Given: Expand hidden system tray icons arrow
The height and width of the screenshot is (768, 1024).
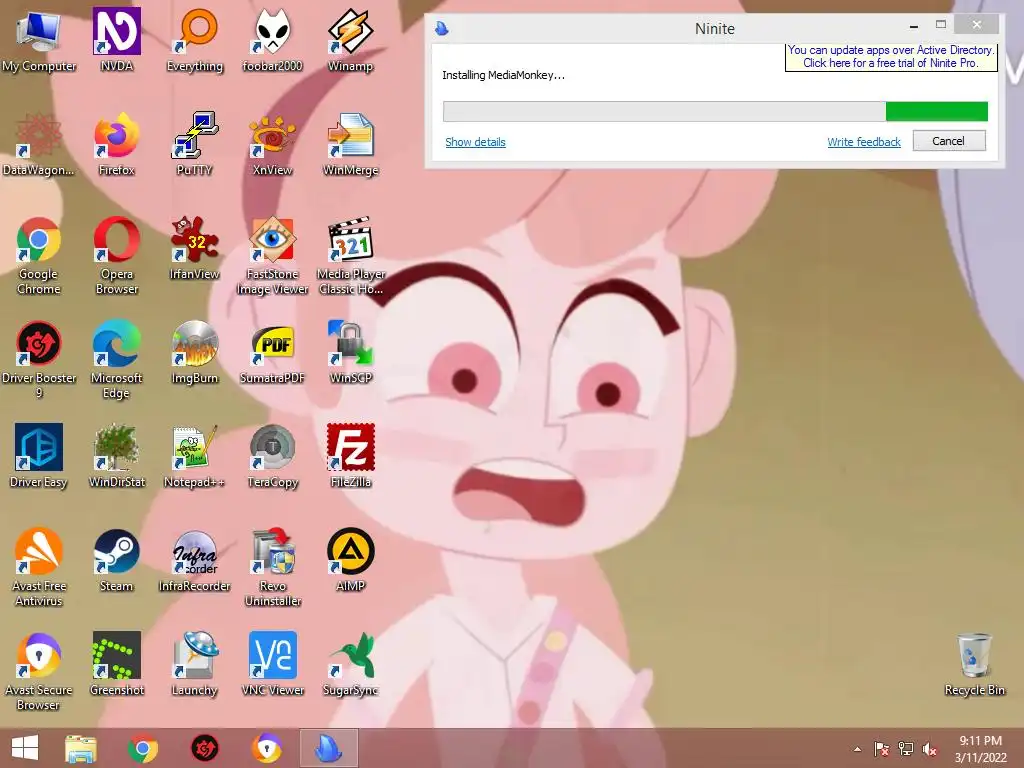Looking at the screenshot, I should tap(857, 749).
